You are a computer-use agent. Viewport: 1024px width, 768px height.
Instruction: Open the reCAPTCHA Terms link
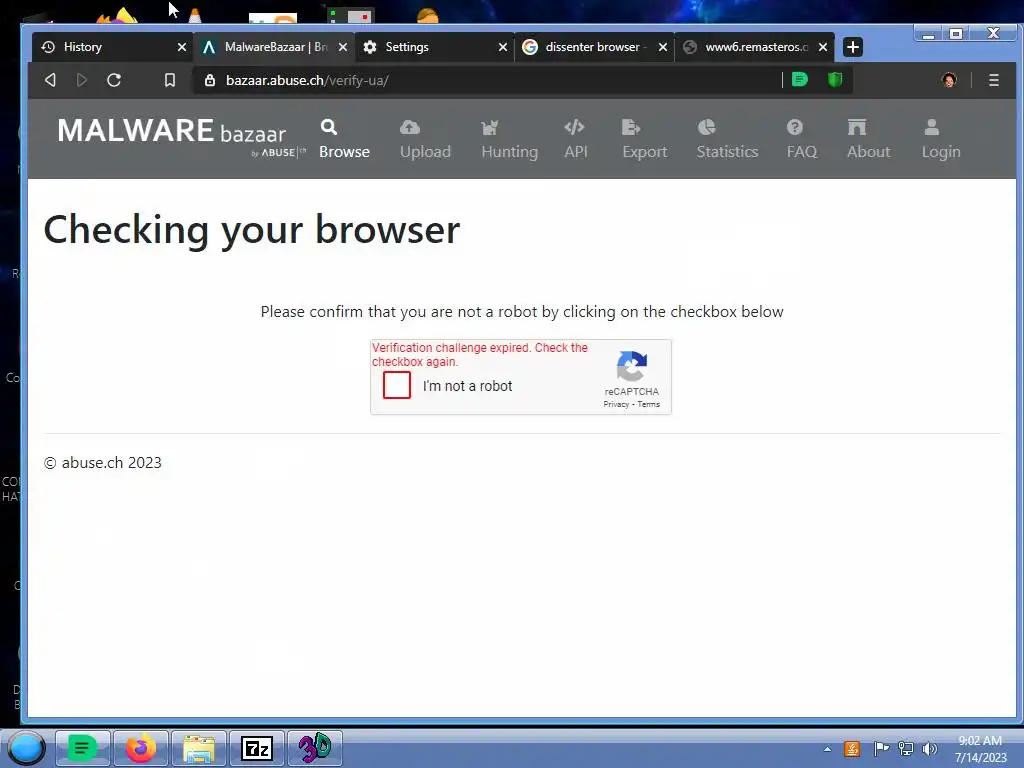pyautogui.click(x=648, y=404)
